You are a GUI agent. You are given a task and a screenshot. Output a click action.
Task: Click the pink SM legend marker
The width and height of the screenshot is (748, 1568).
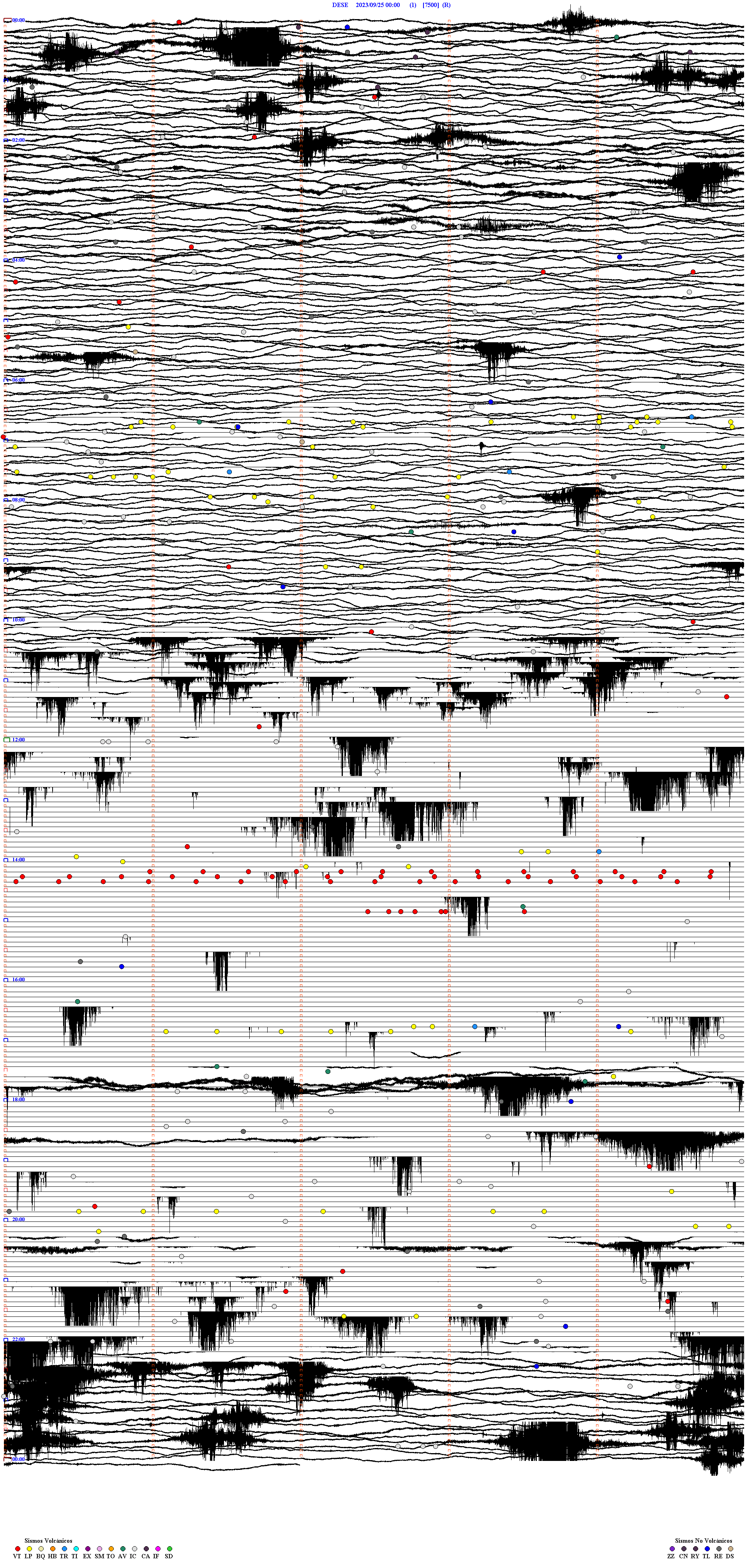[x=100, y=1549]
